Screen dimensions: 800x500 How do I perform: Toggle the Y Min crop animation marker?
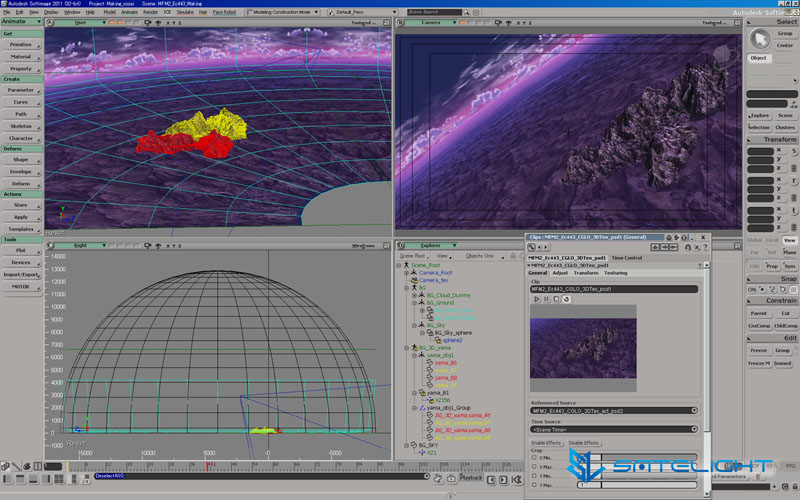click(534, 475)
